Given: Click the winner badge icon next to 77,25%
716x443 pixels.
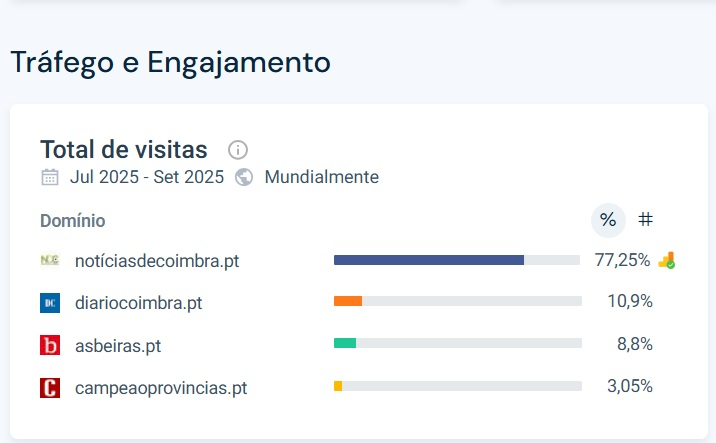Looking at the screenshot, I should click(x=667, y=260).
